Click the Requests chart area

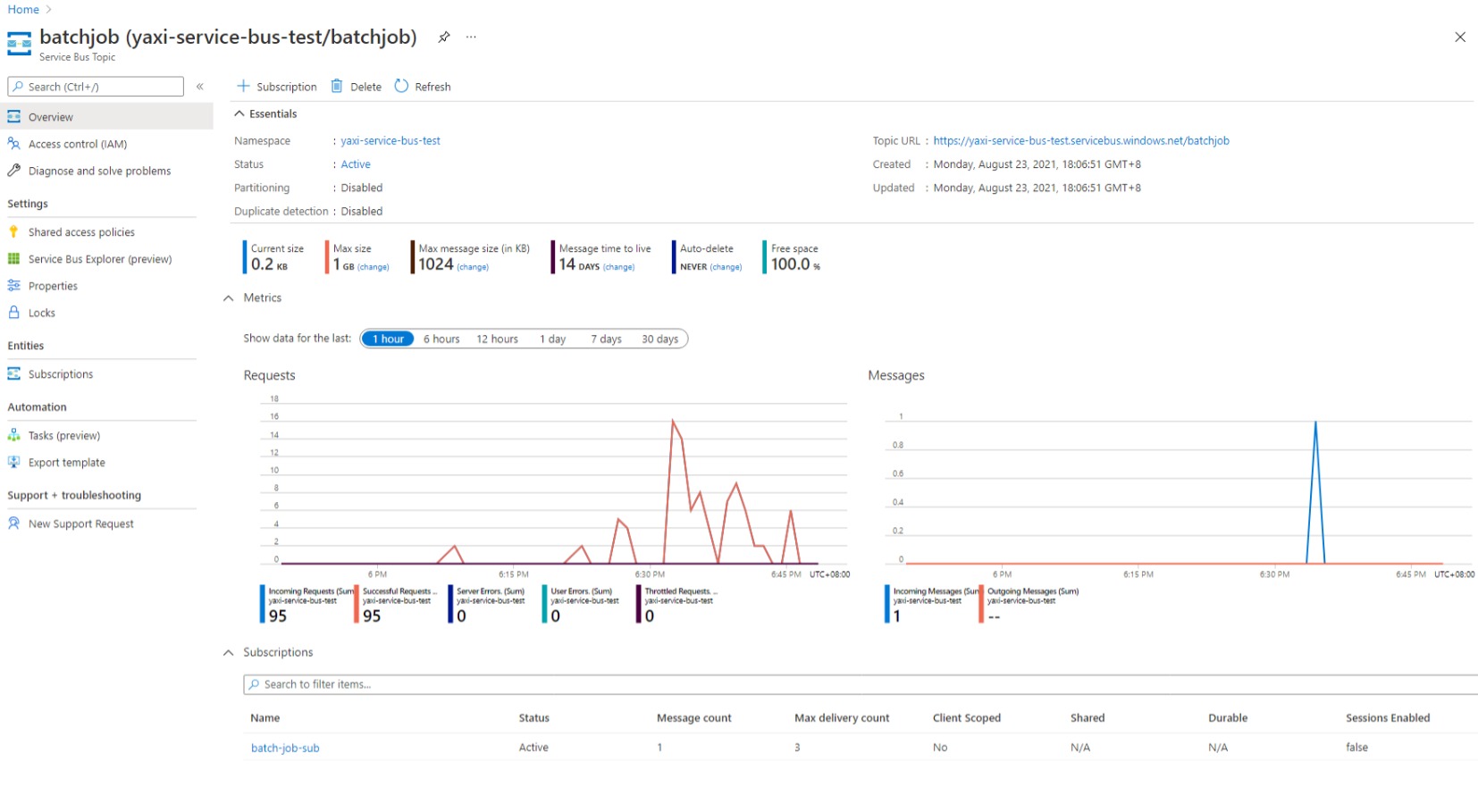tap(554, 482)
